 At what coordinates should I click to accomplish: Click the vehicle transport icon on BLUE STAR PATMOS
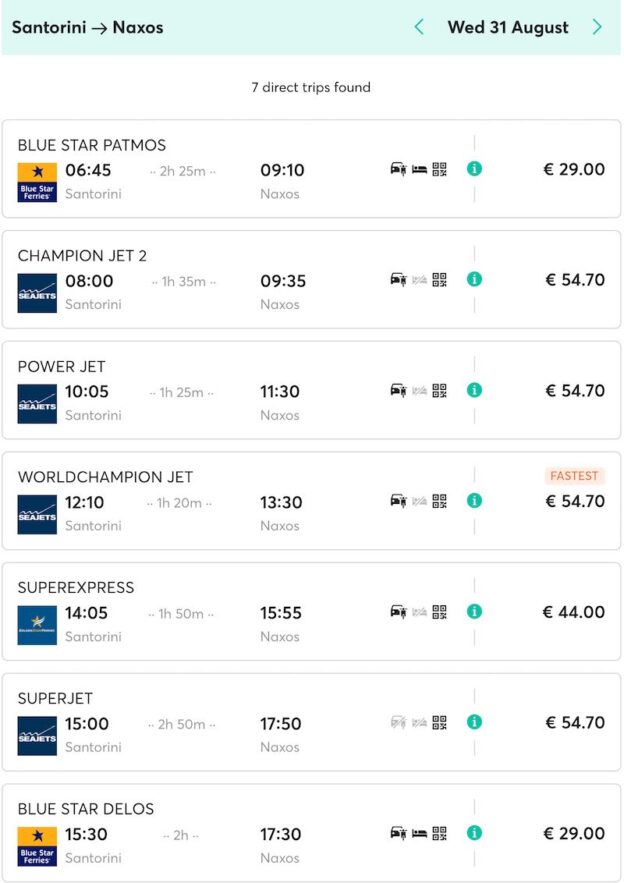pos(398,169)
